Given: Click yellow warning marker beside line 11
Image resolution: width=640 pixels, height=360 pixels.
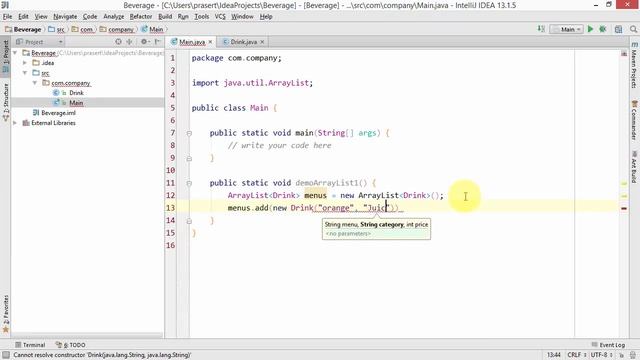Looking at the screenshot, I should [x=624, y=184].
